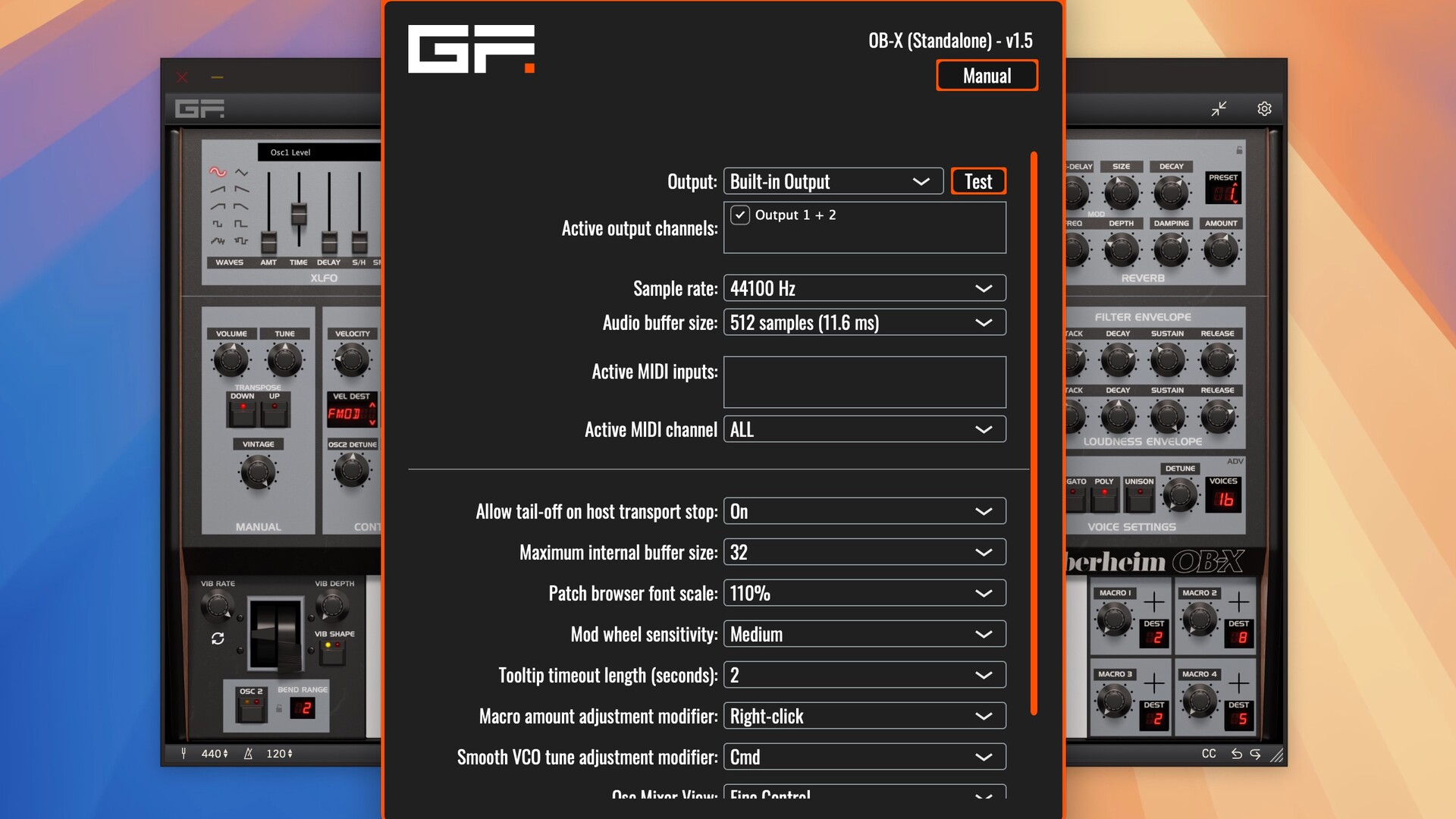Open the Sample rate dropdown

(864, 288)
